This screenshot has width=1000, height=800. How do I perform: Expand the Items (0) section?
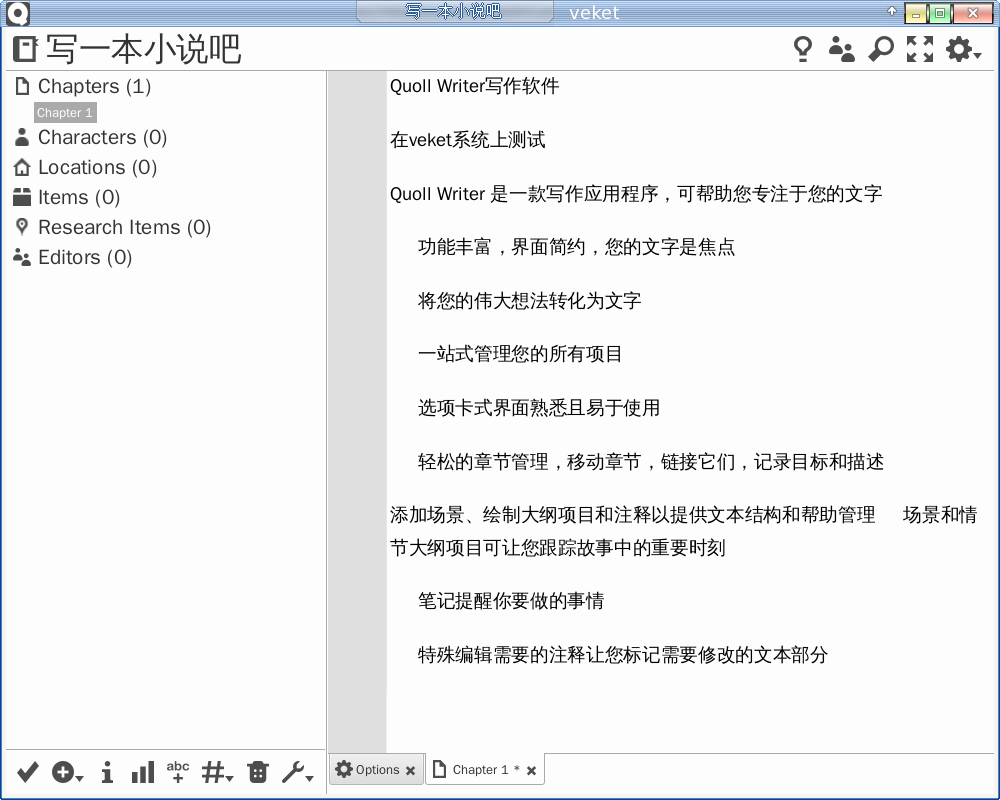(x=78, y=197)
